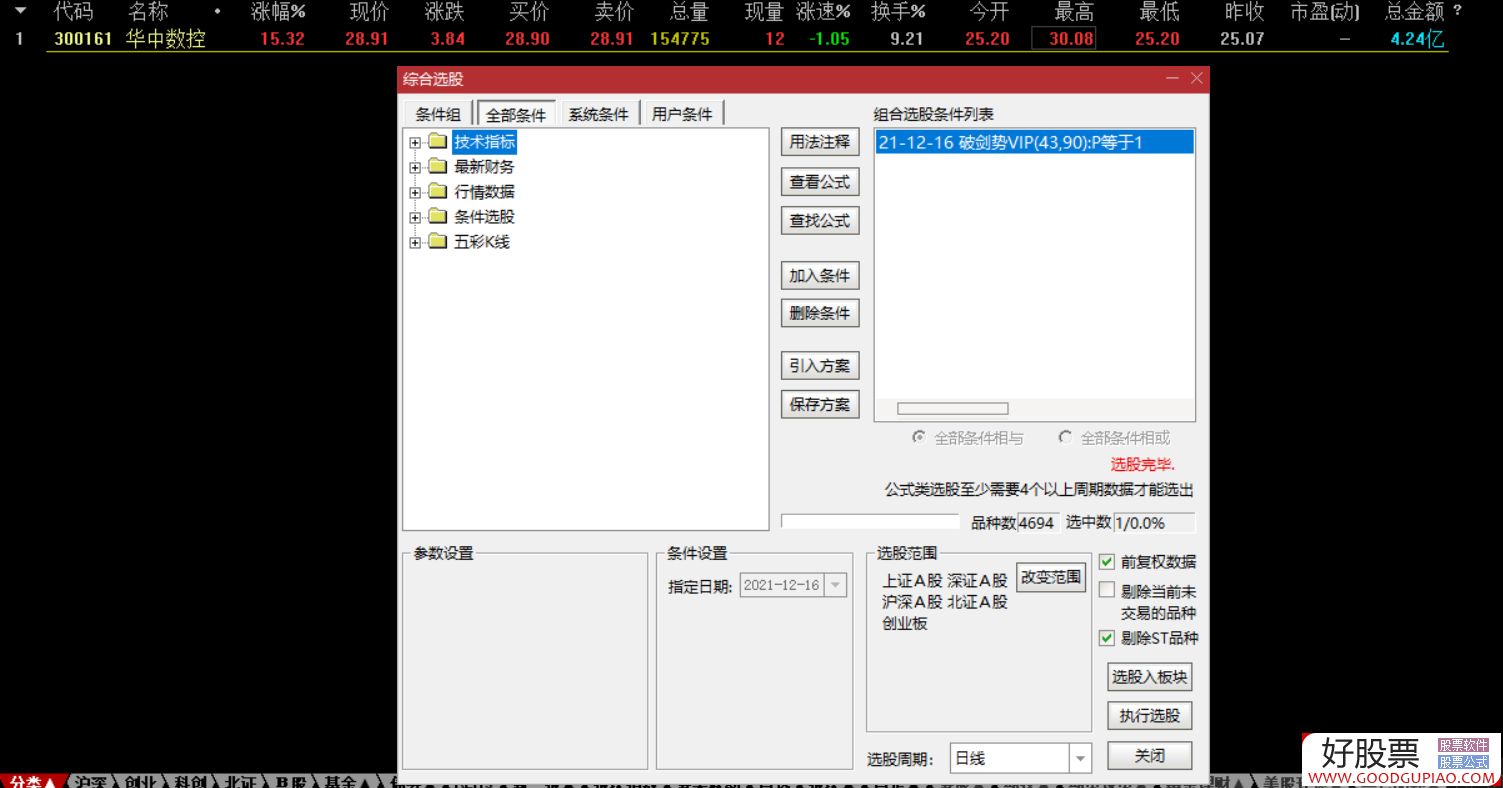Expand the 最新财务 tree node

coord(415,167)
